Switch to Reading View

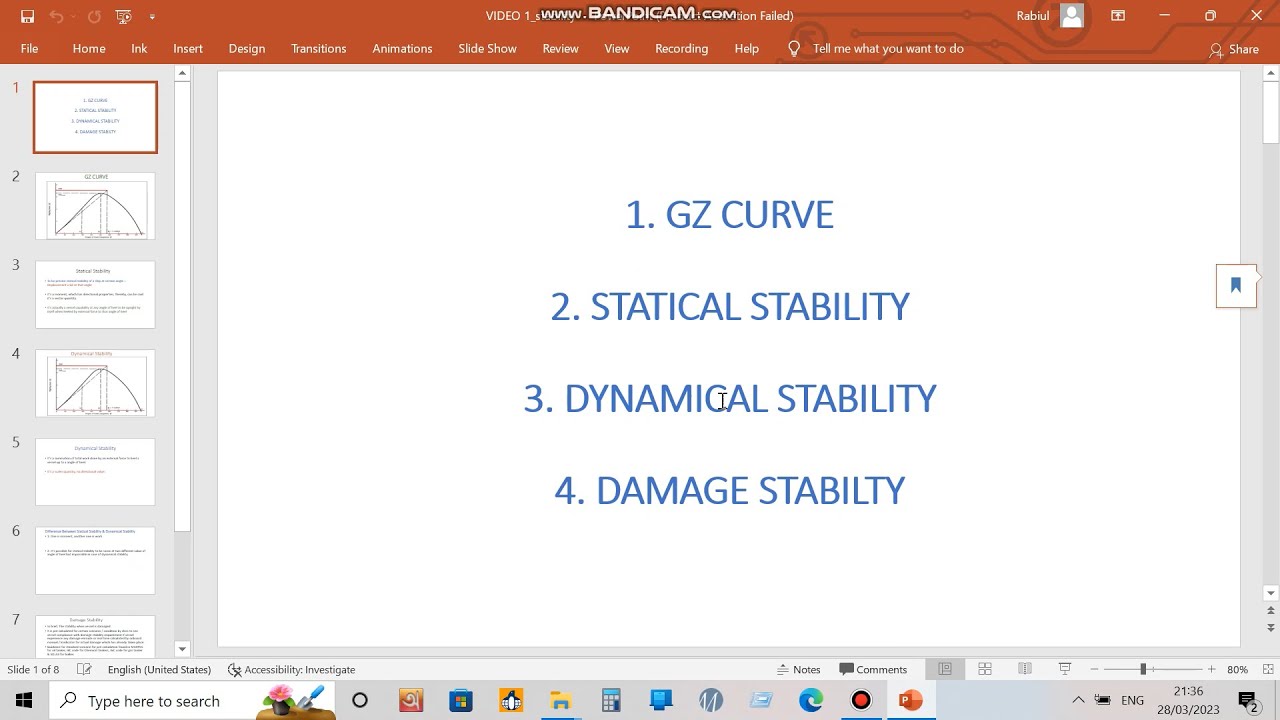1025,669
